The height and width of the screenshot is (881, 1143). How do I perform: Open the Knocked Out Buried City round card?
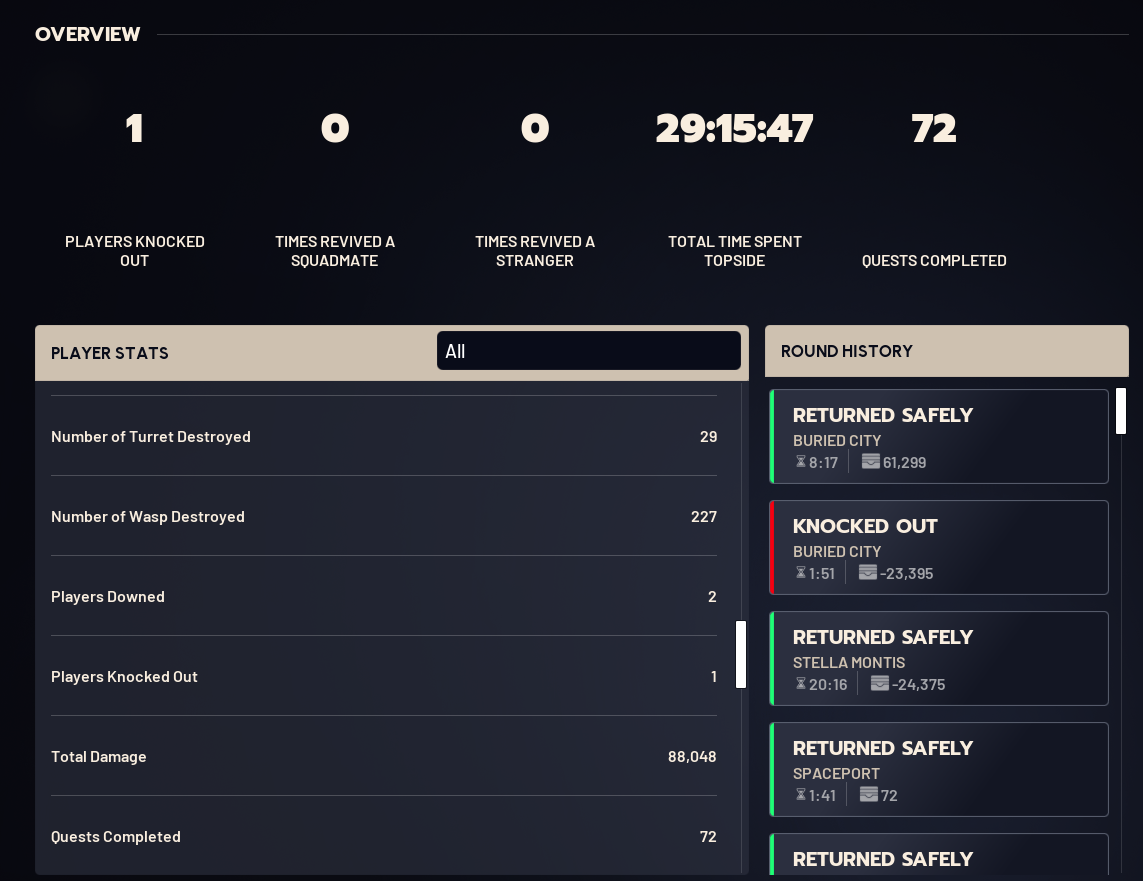tap(939, 547)
